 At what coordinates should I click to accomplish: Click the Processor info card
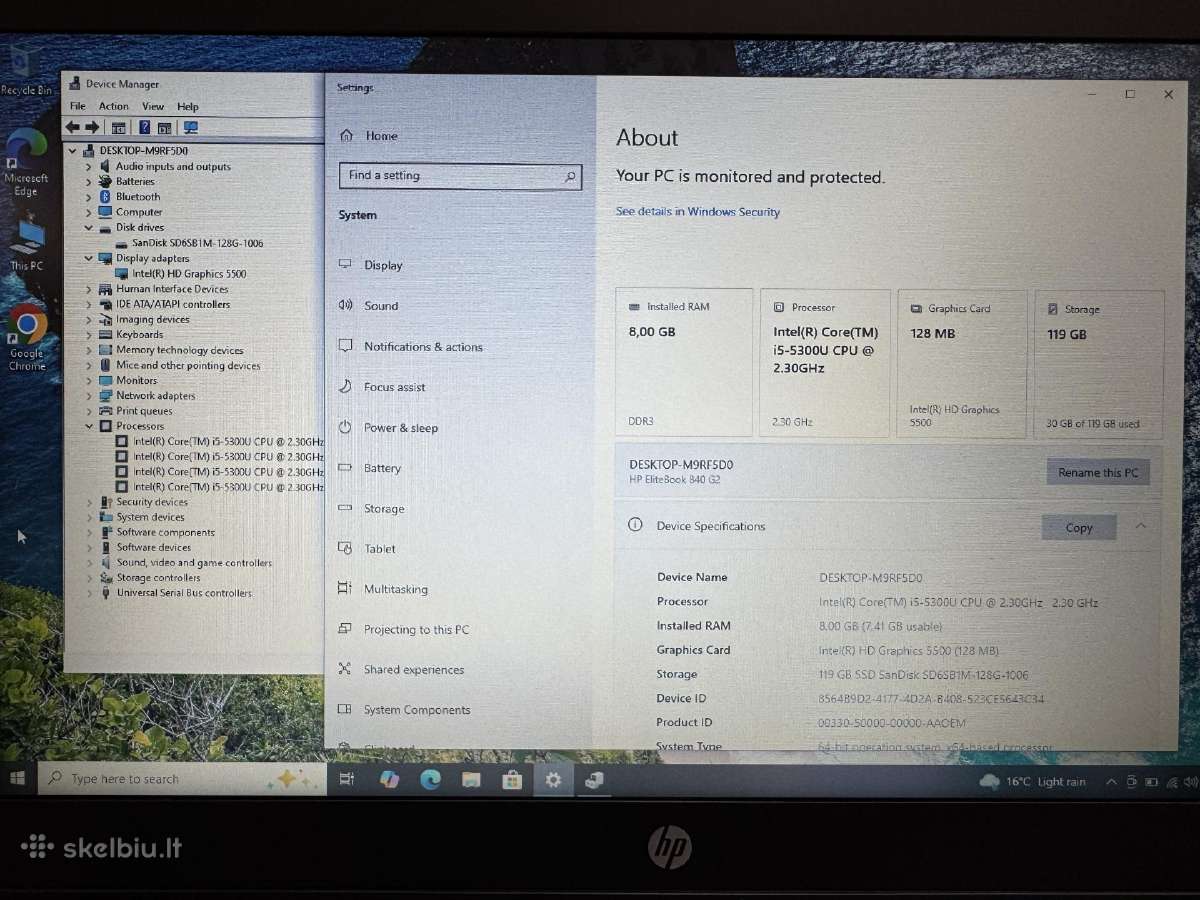point(825,364)
